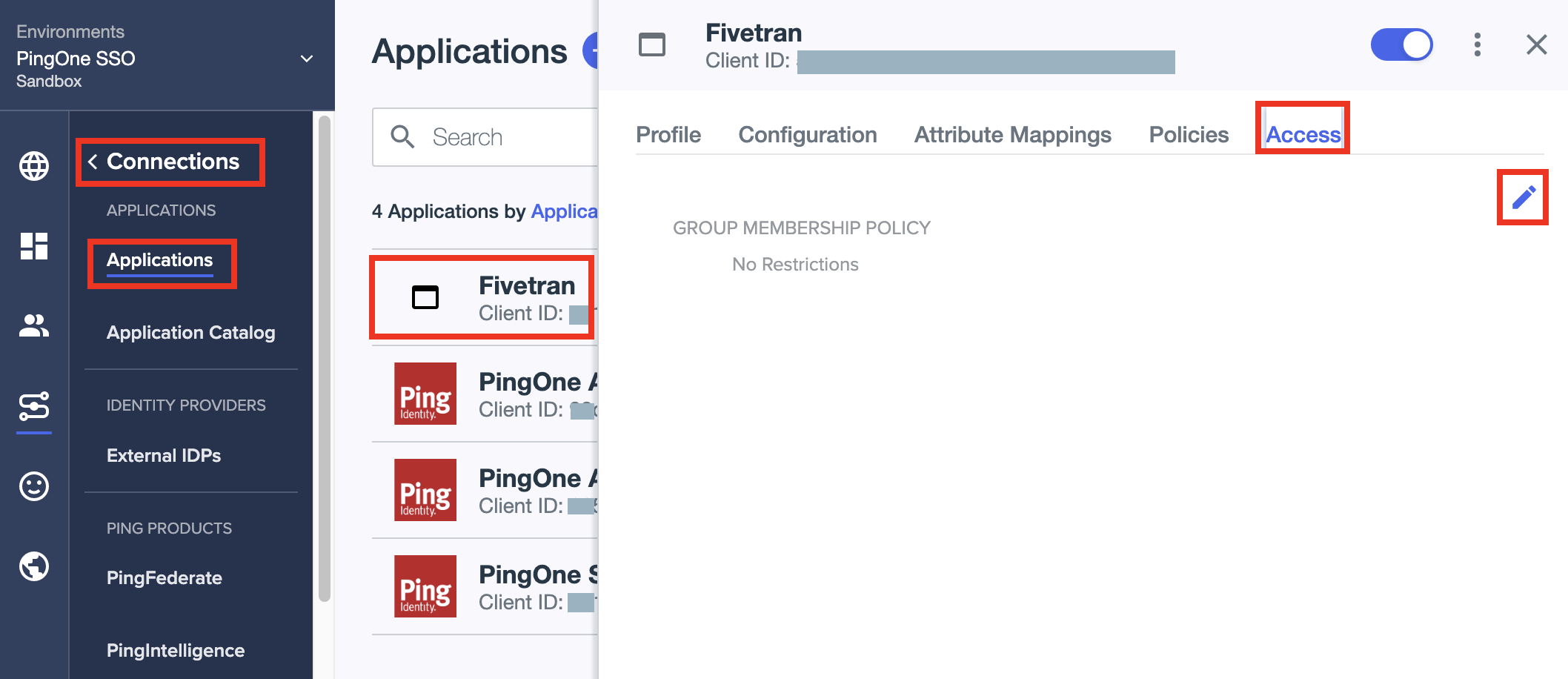The width and height of the screenshot is (1568, 679).
Task: Click the Group Membership Policy heading
Action: [x=802, y=228]
